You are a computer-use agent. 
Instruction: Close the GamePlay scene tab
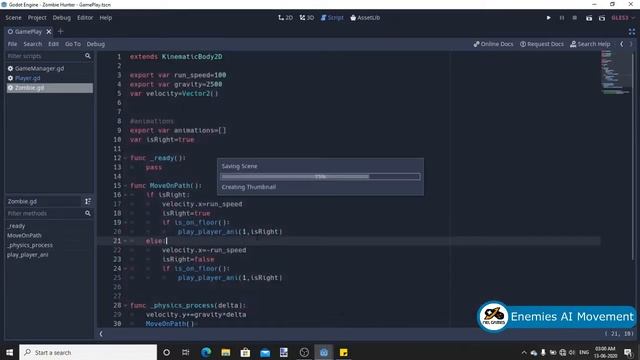(49, 31)
